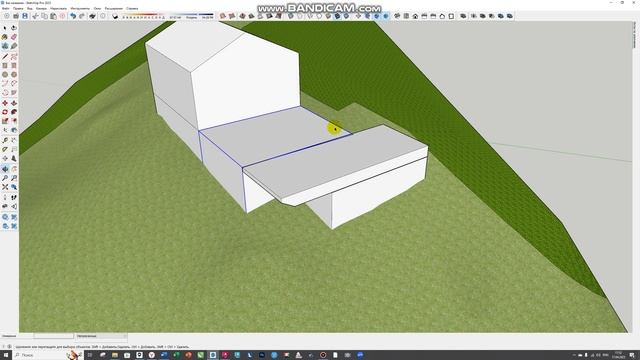The height and width of the screenshot is (360, 640).
Task: Activate the Push/Pull tool
Action: 14,103
